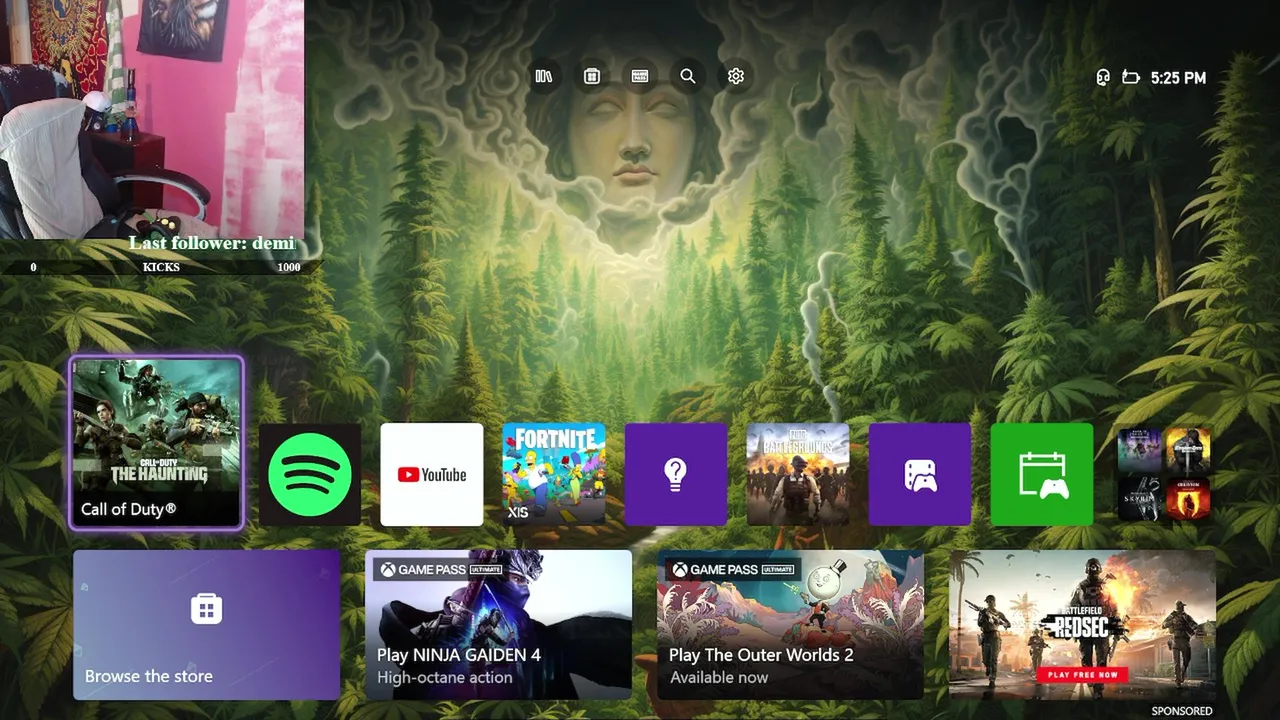The image size is (1280, 720).
Task: Open Play NINJA GAIDEN 4 card
Action: click(x=498, y=624)
